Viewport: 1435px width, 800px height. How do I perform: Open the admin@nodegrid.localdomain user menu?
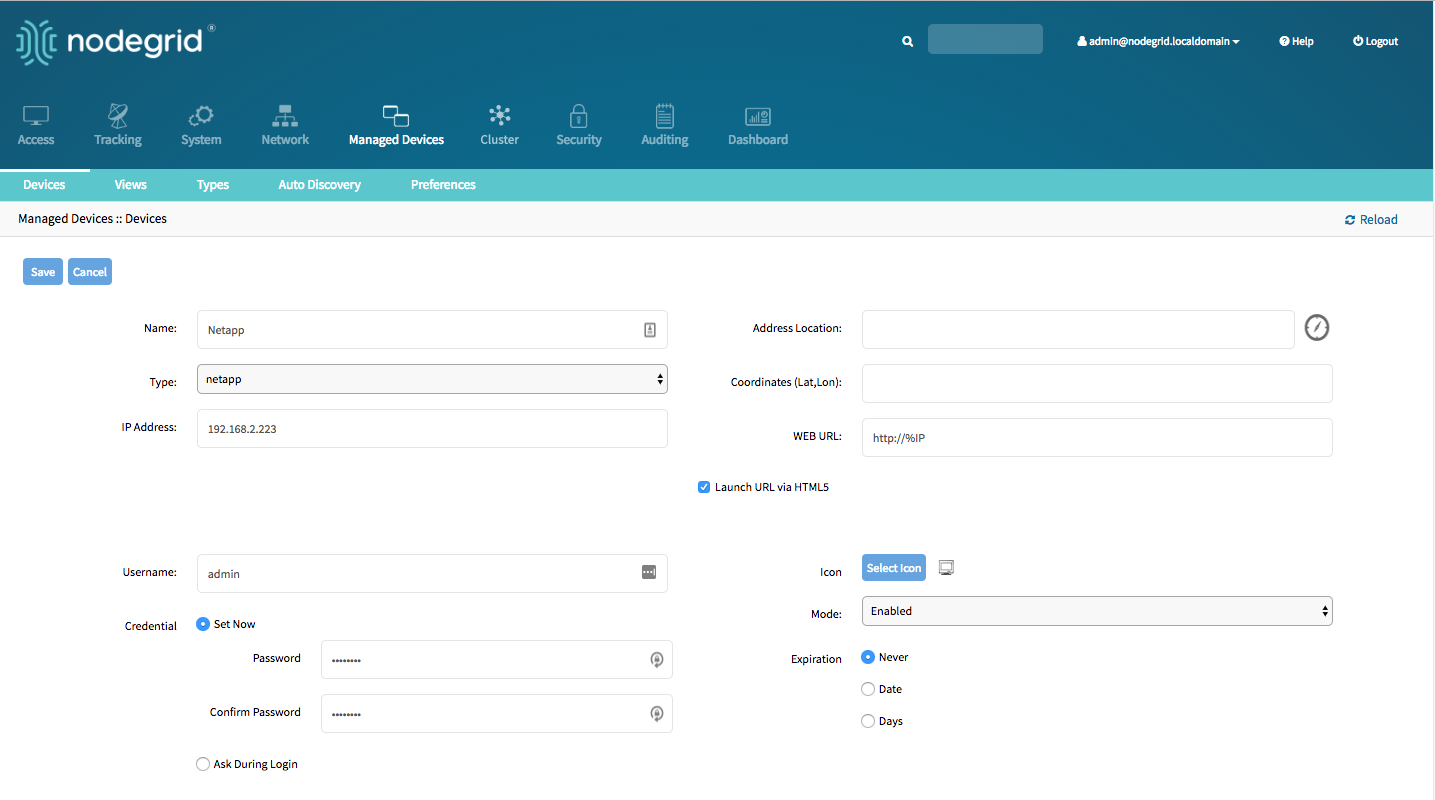pos(1158,42)
